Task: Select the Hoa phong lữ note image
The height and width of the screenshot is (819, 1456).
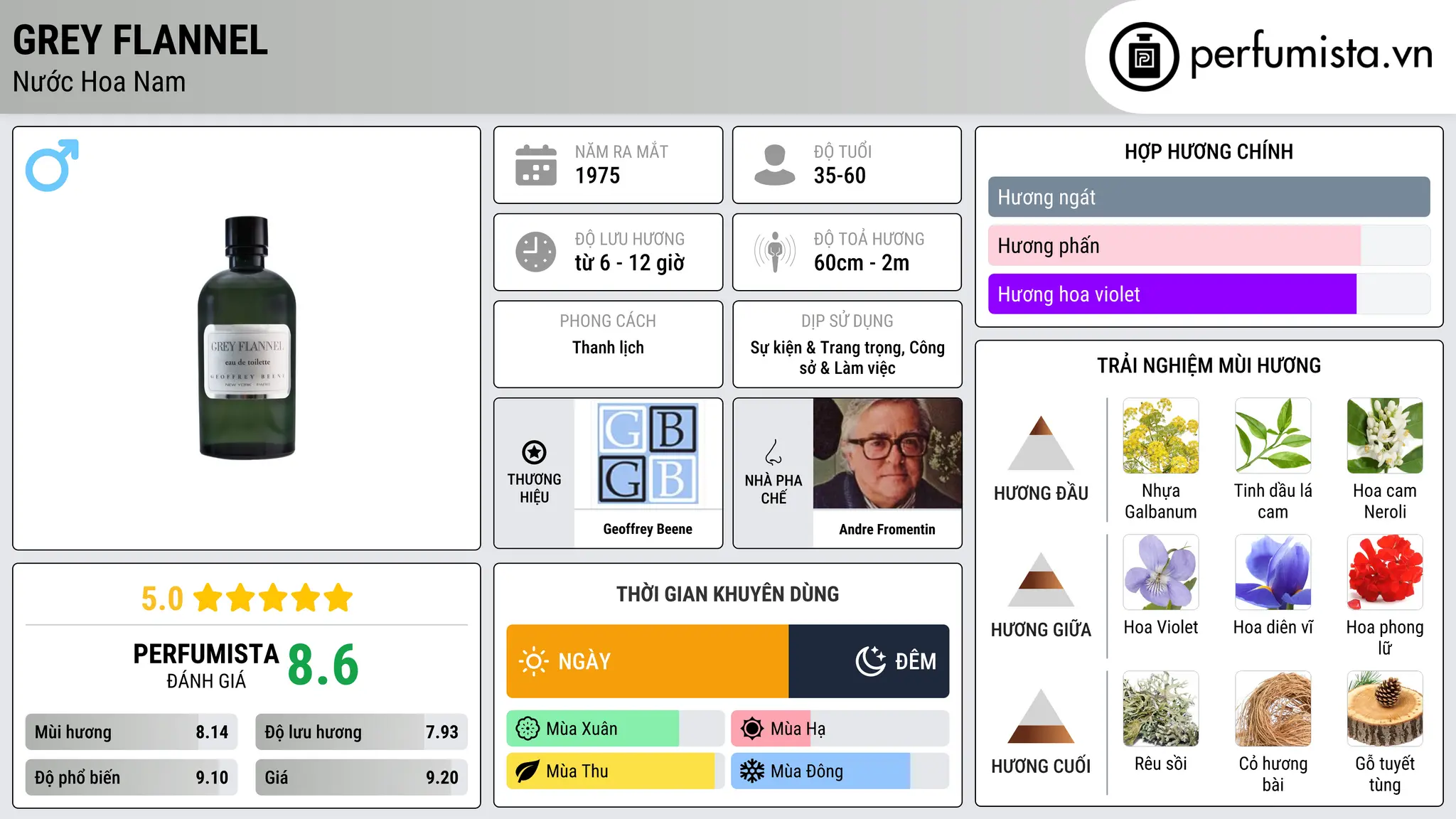Action: (1385, 572)
